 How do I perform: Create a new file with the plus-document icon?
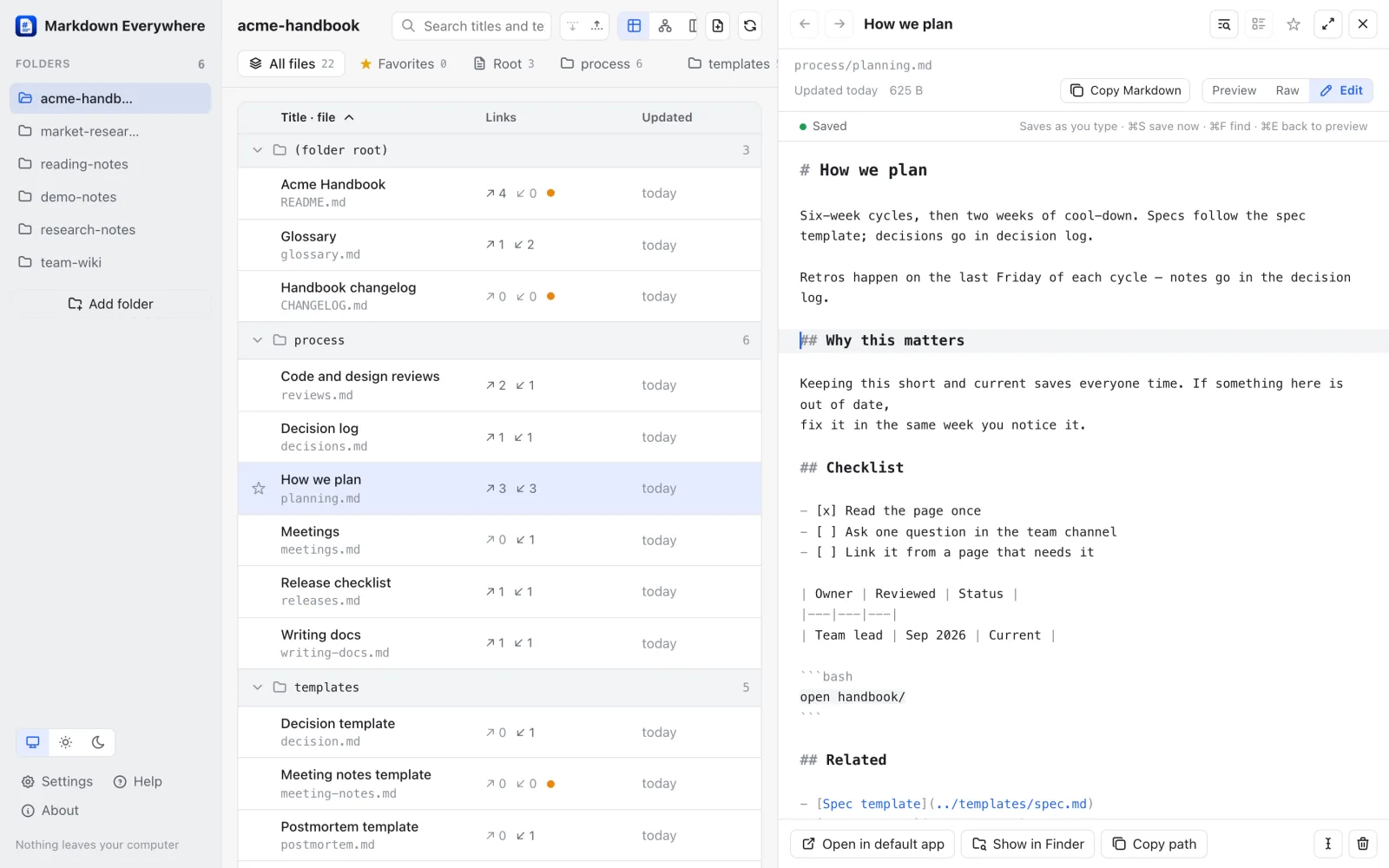[718, 26]
